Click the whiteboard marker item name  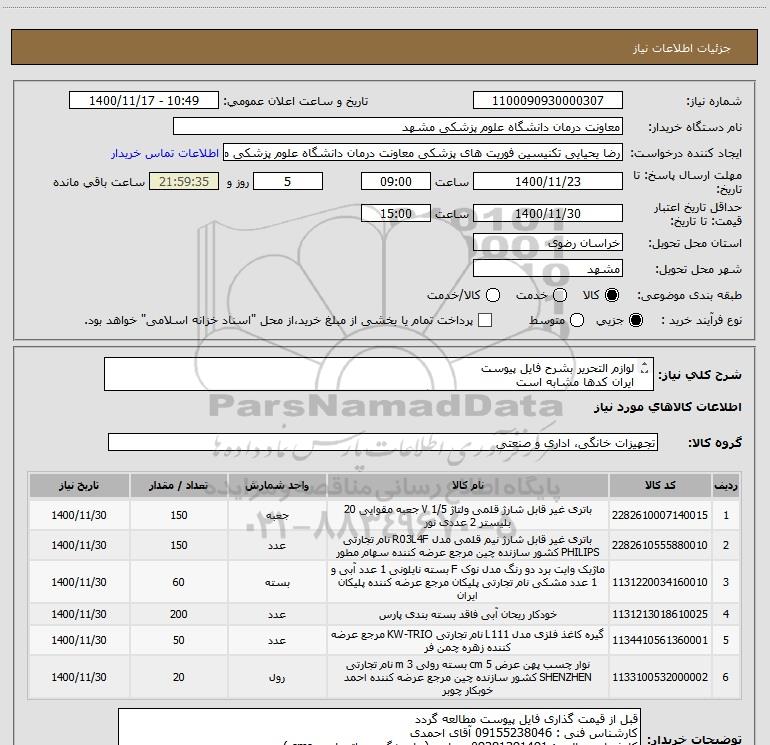point(468,582)
